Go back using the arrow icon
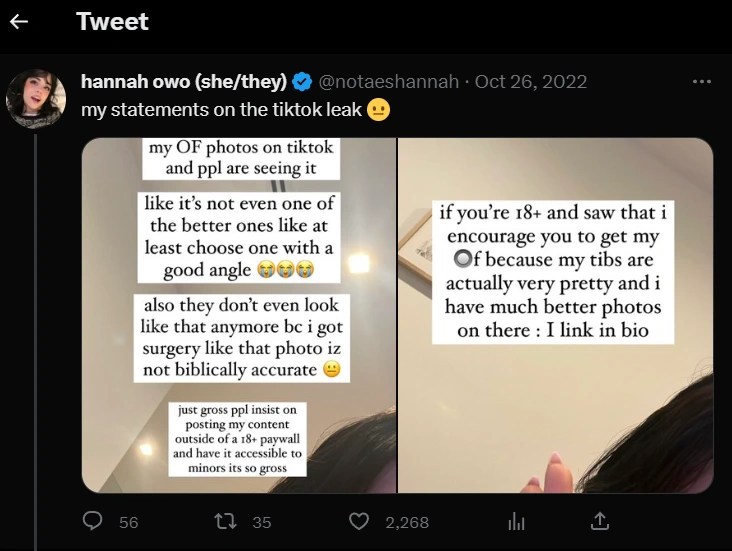 pos(19,21)
